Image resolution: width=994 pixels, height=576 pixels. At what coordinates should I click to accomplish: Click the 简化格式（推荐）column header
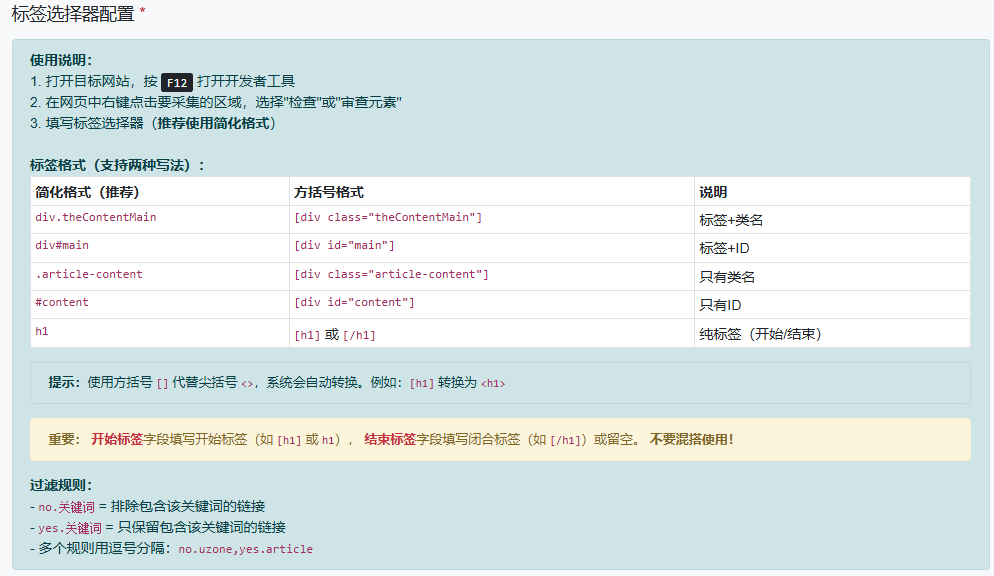(87, 192)
